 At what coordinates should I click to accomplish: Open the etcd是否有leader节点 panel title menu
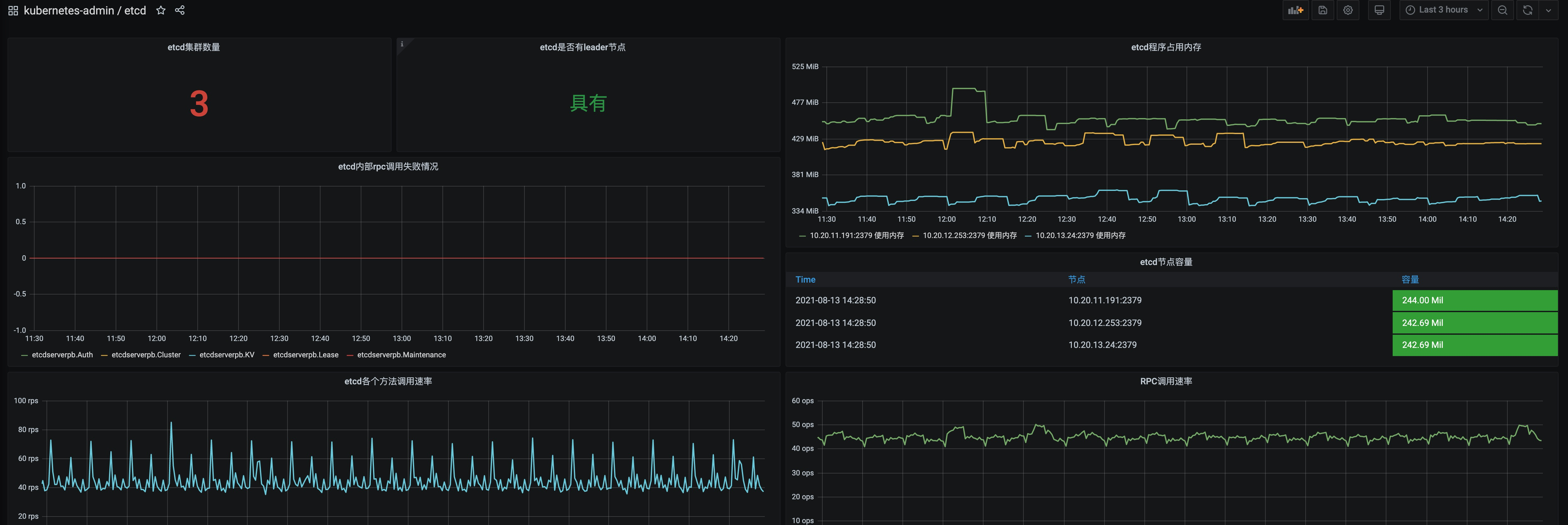click(583, 47)
